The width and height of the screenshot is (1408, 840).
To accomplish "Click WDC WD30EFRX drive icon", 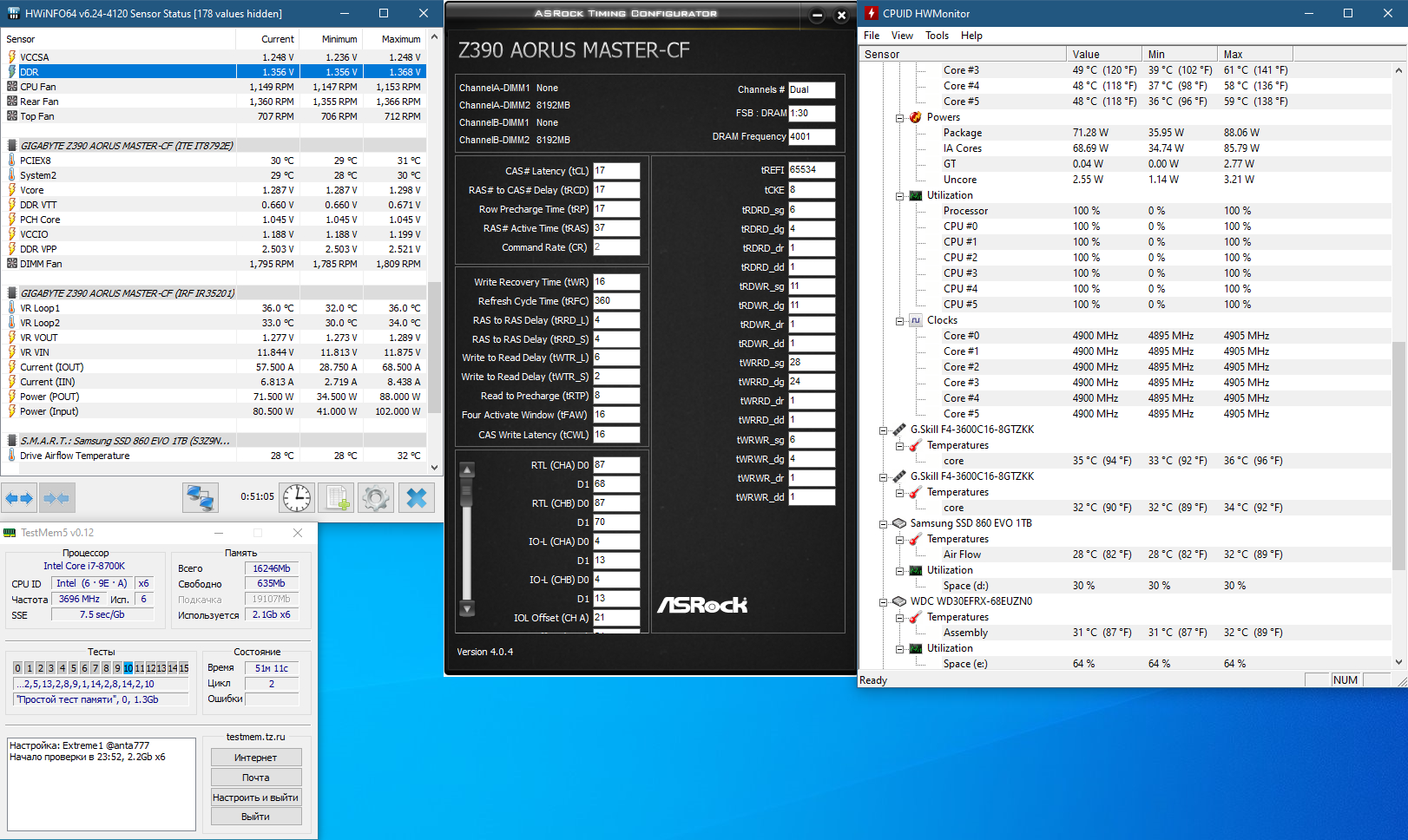I will pos(899,601).
